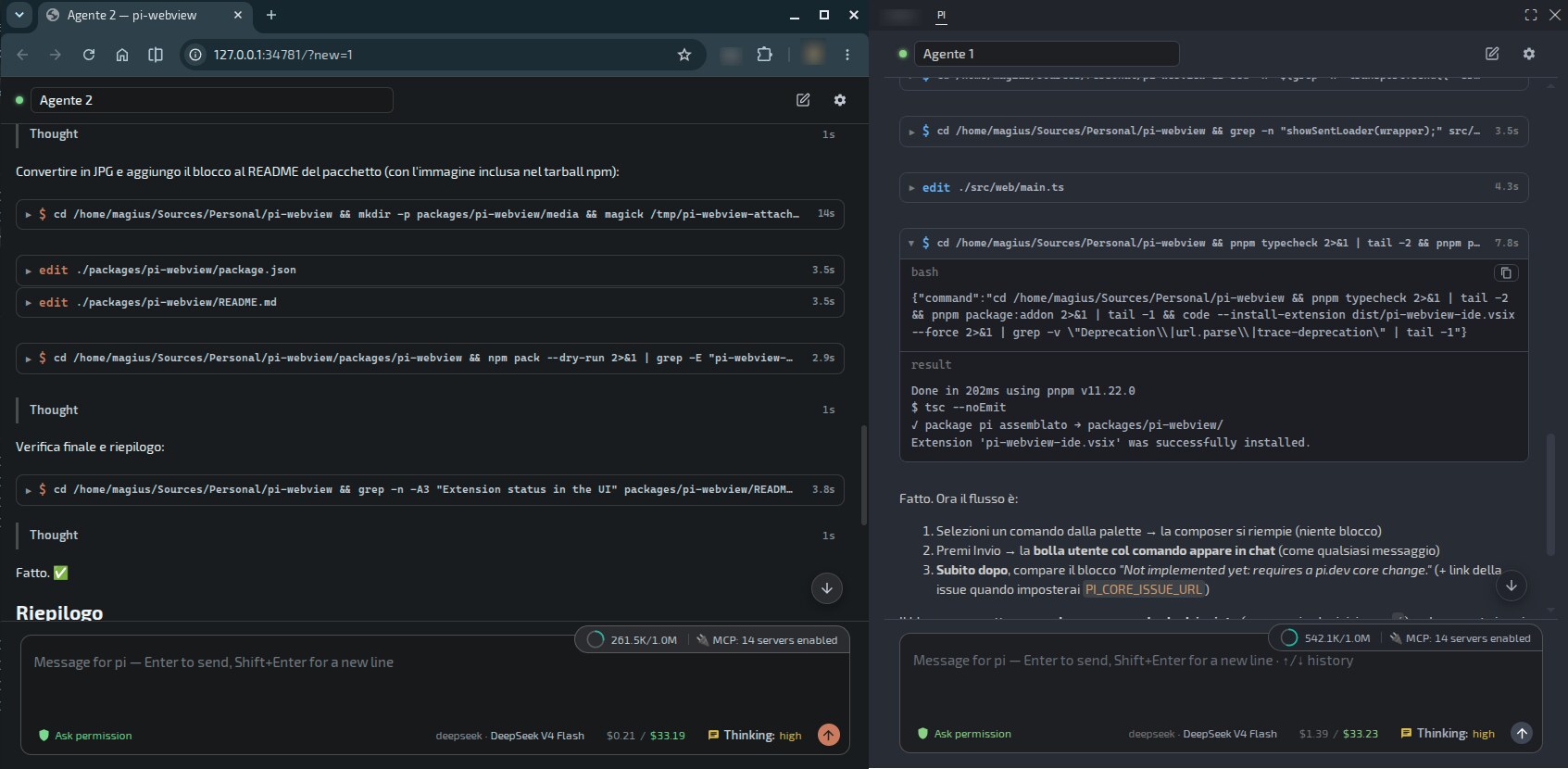
Task: Open the browser tab search dropdown
Action: point(19,15)
